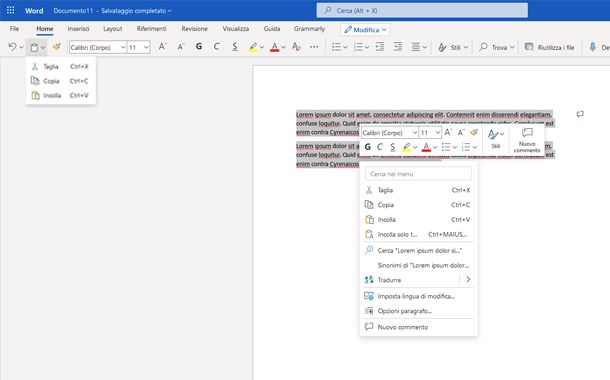
Task: Open more font options ellipsis
Action: [x=314, y=47]
